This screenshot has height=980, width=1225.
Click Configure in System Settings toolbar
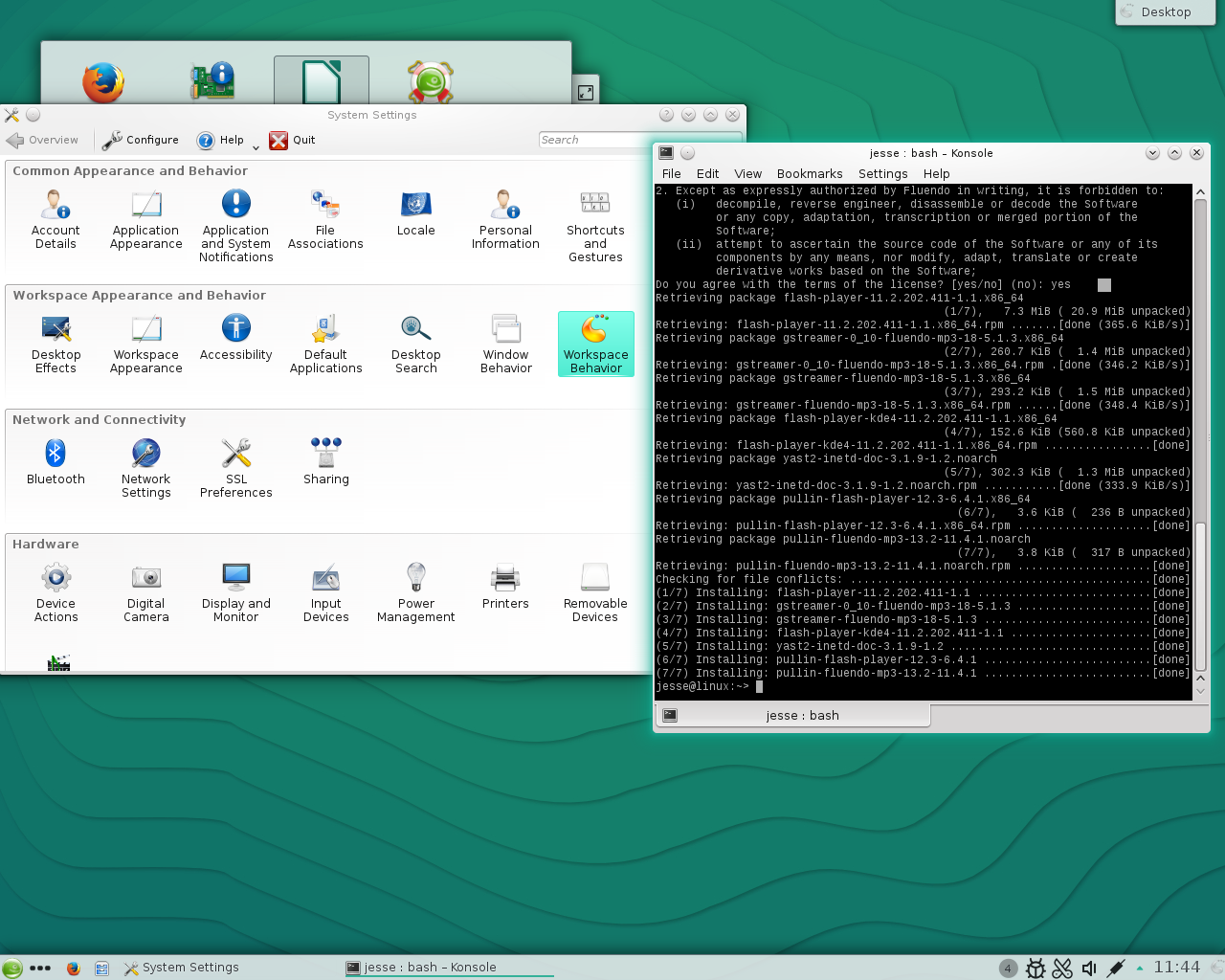(141, 140)
